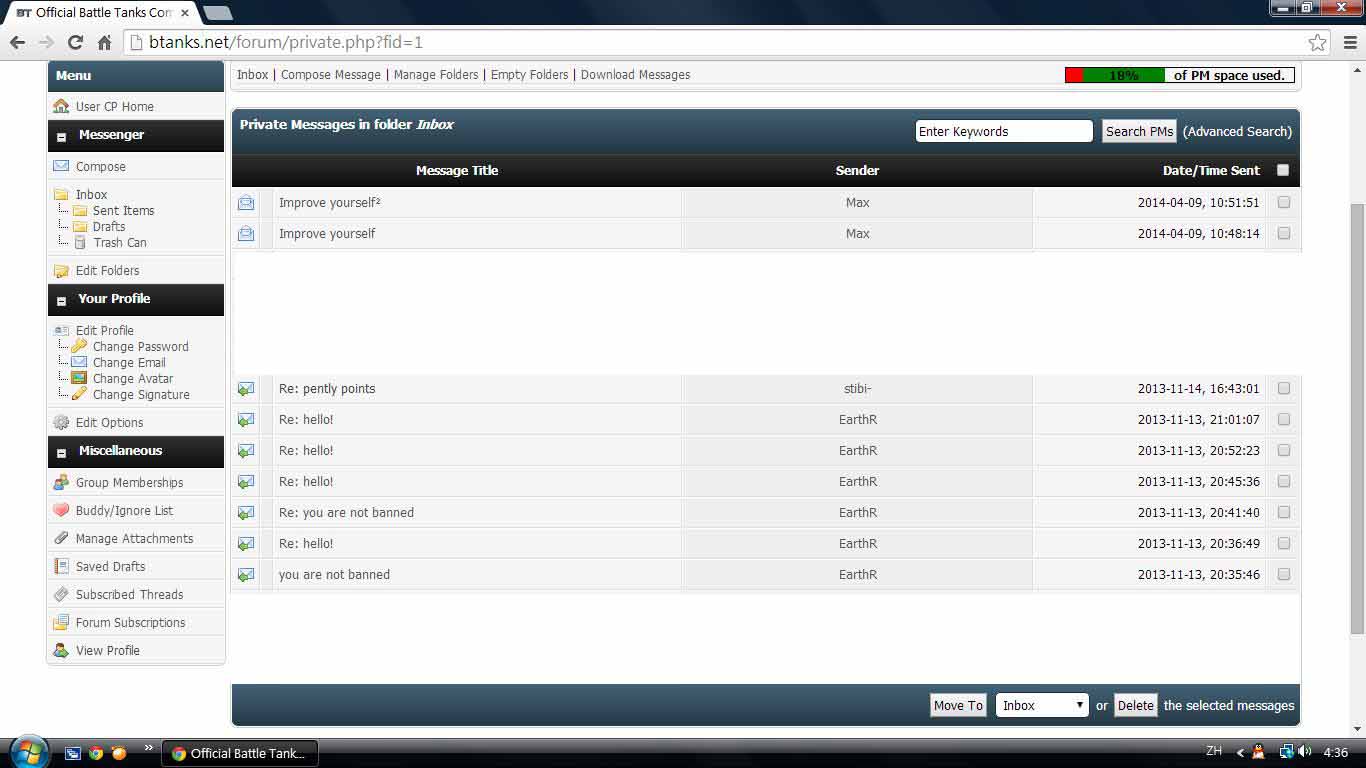Screen dimensions: 1366x768
Task: Click the Change Avatar picture icon
Action: click(79, 378)
